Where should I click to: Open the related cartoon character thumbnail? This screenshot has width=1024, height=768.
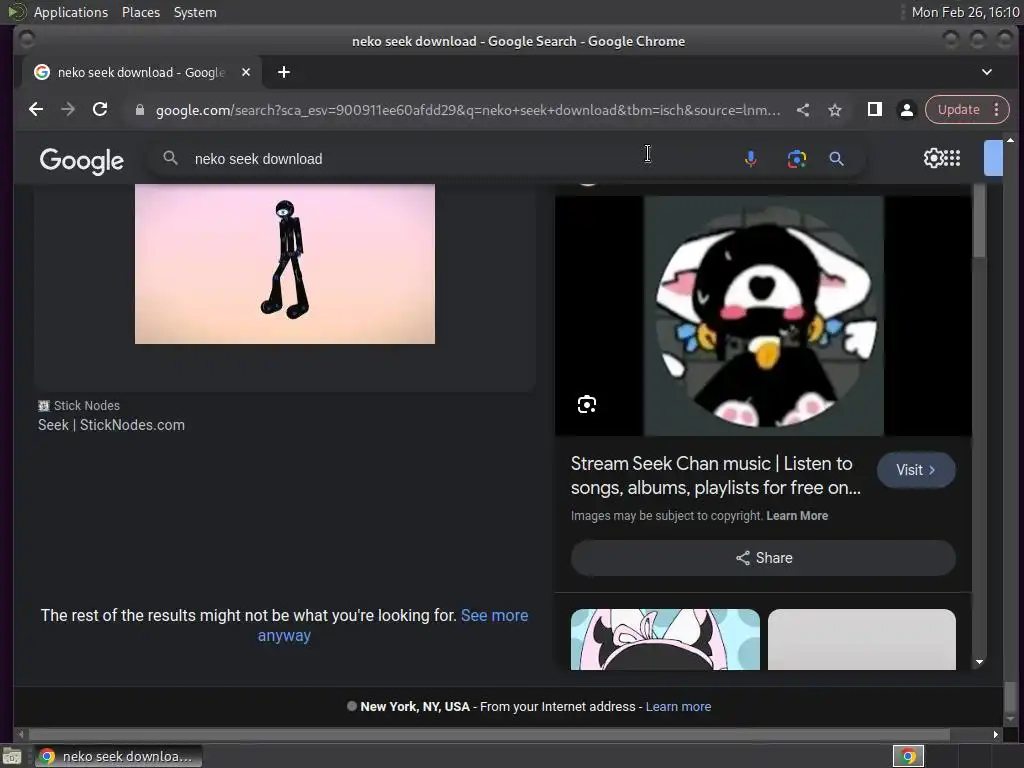point(665,639)
